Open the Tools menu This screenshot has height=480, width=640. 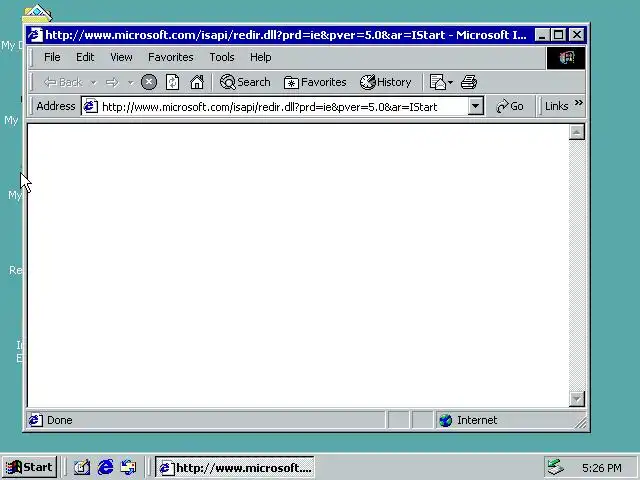click(x=222, y=57)
